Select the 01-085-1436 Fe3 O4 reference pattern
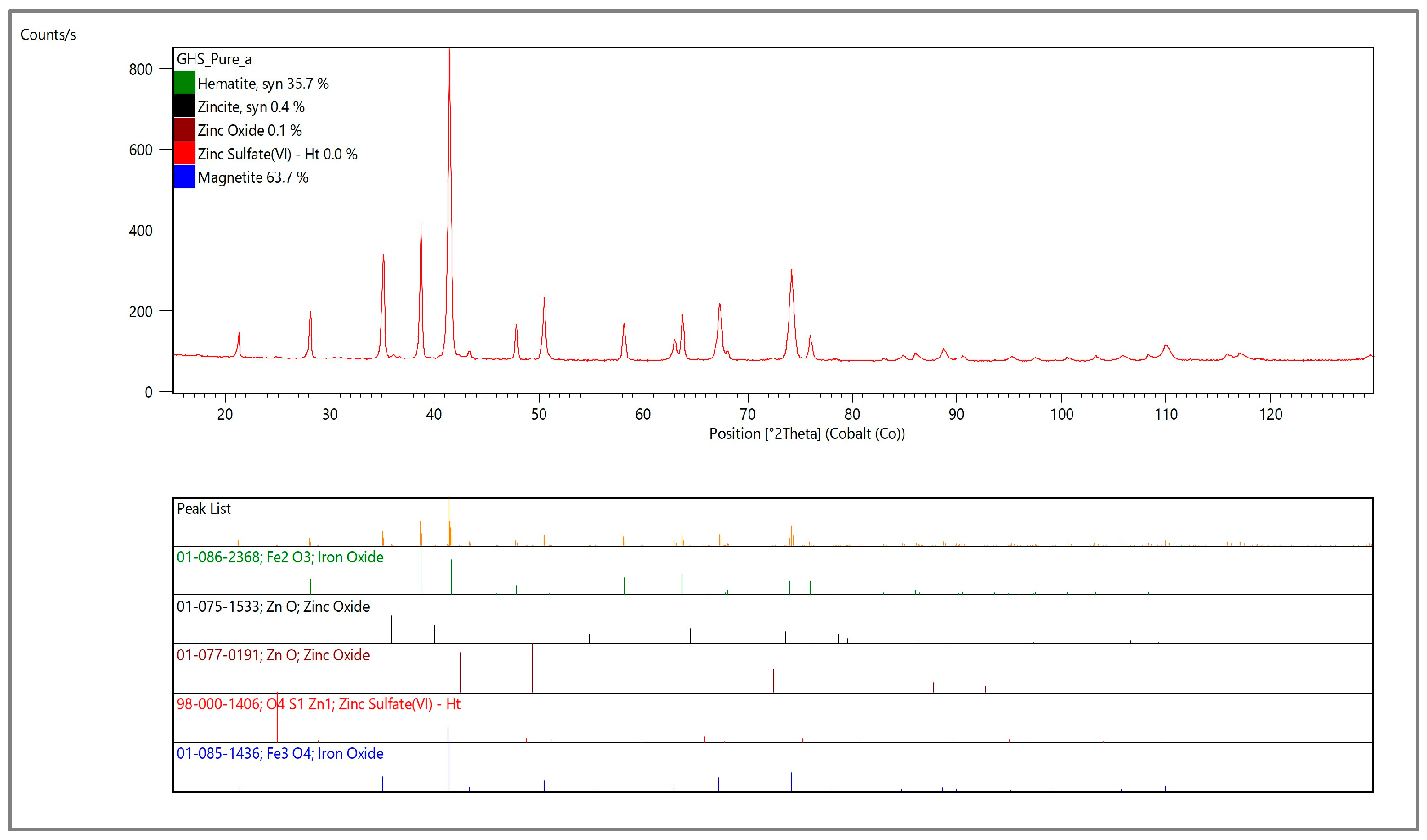The height and width of the screenshot is (840, 1427). [x=280, y=754]
